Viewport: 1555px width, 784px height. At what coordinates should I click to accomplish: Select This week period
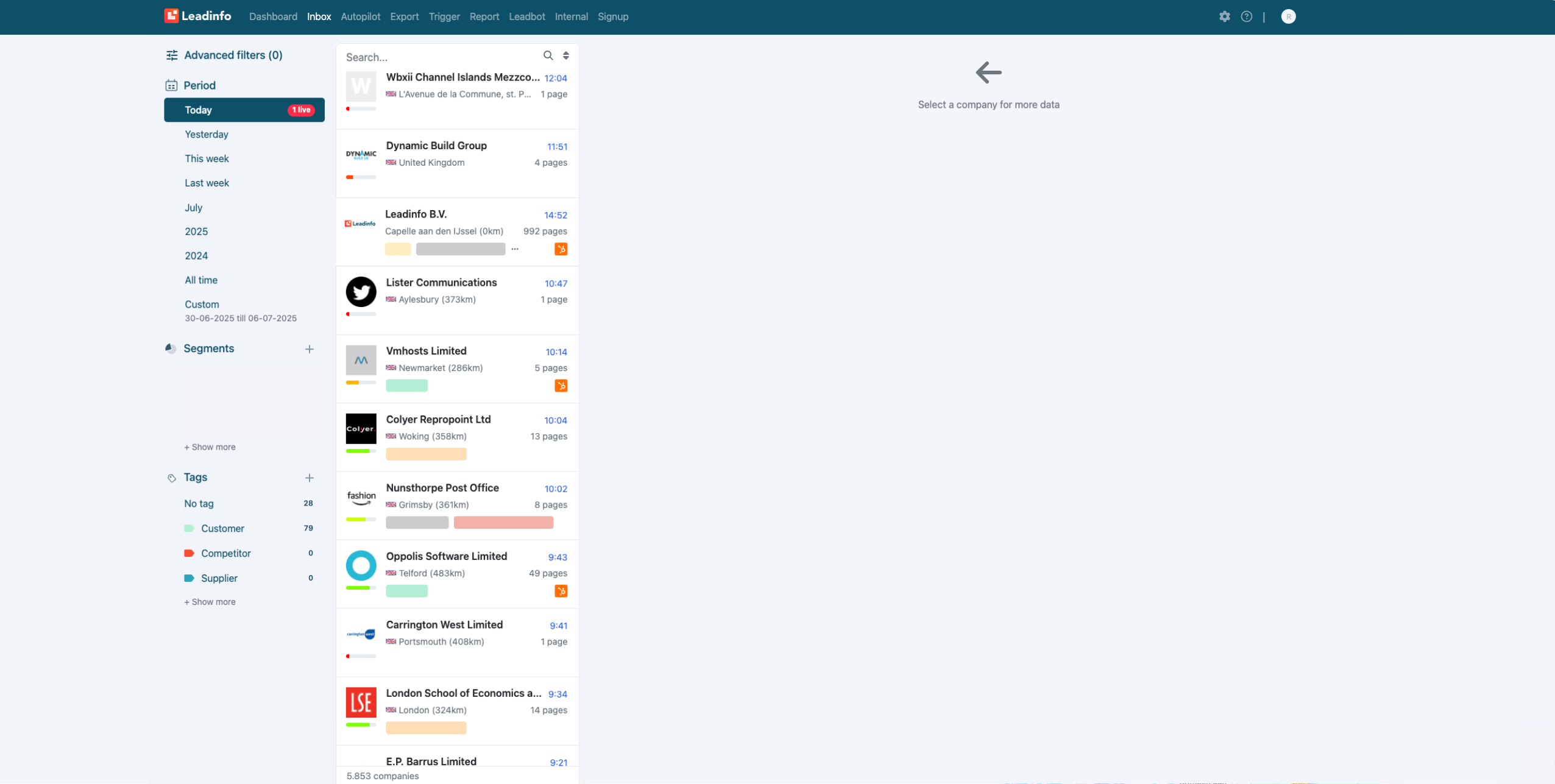pyautogui.click(x=207, y=159)
